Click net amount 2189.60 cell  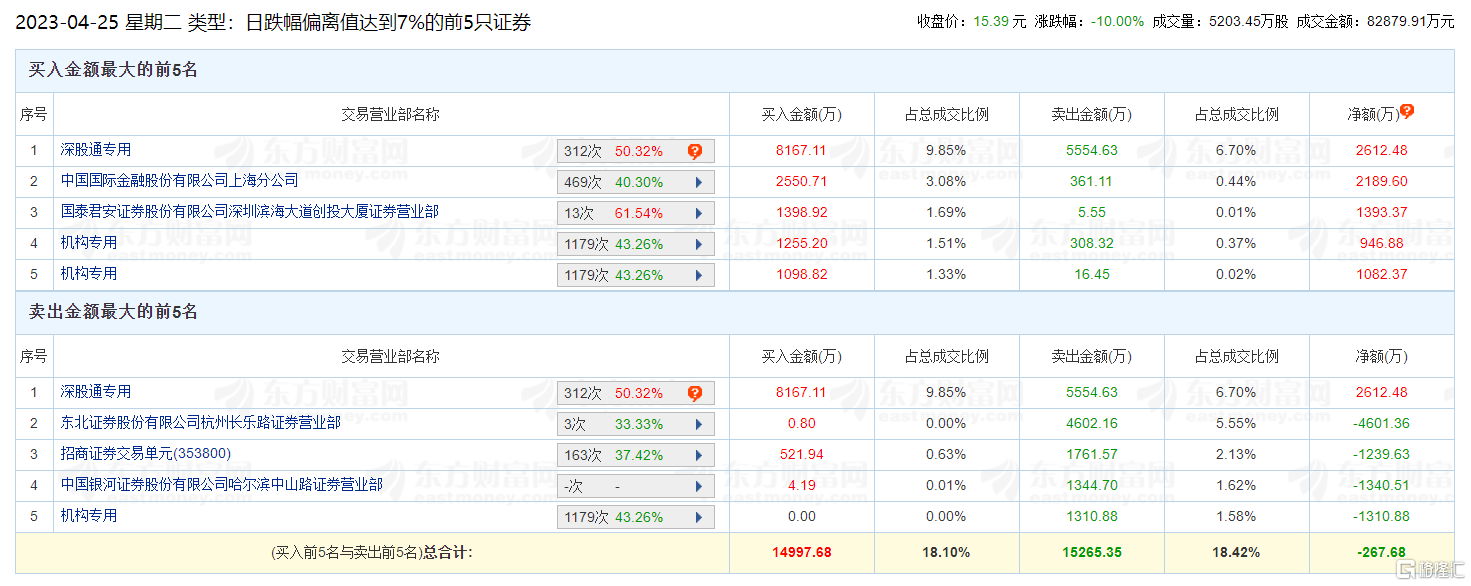click(1381, 182)
